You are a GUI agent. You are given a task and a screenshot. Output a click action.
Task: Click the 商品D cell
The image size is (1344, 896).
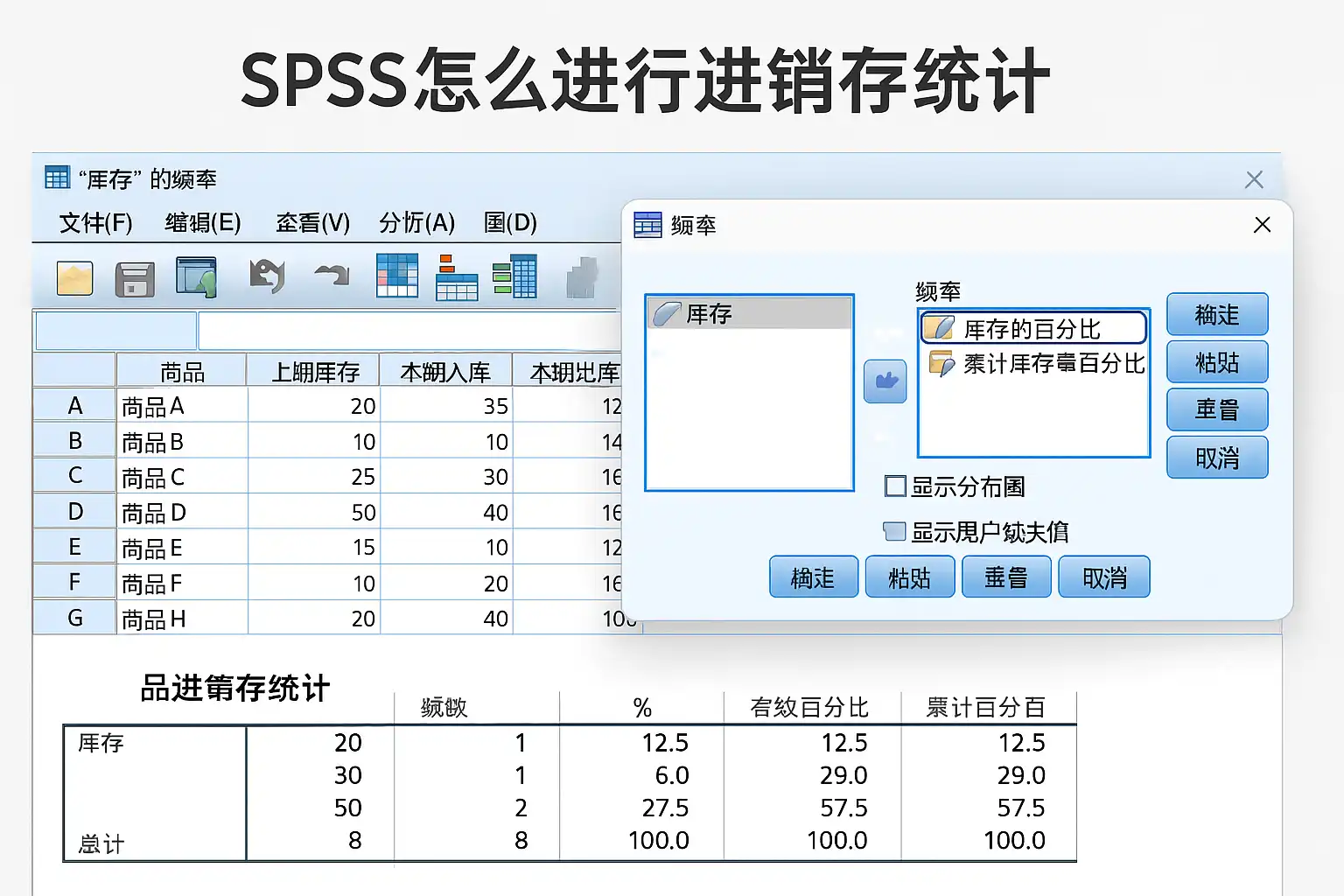(x=182, y=512)
